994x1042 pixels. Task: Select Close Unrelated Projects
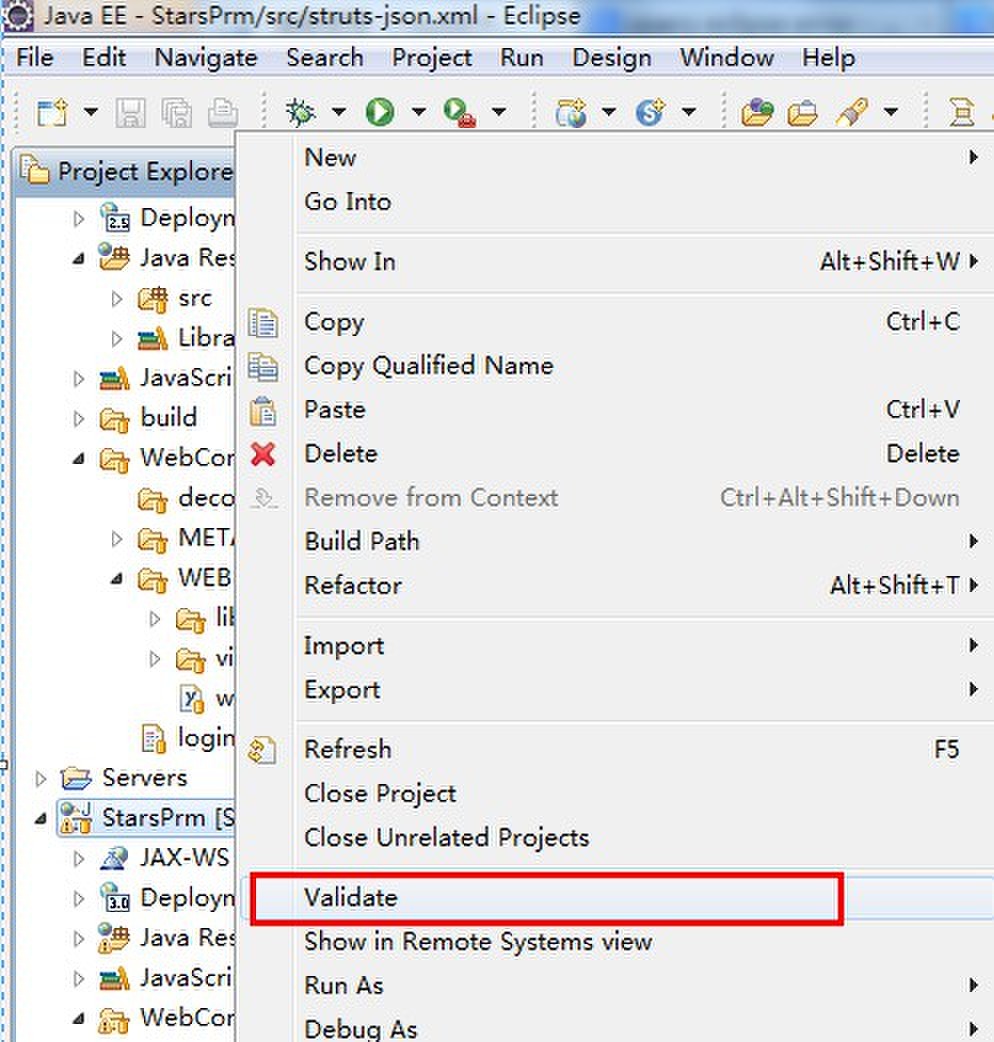click(614, 838)
